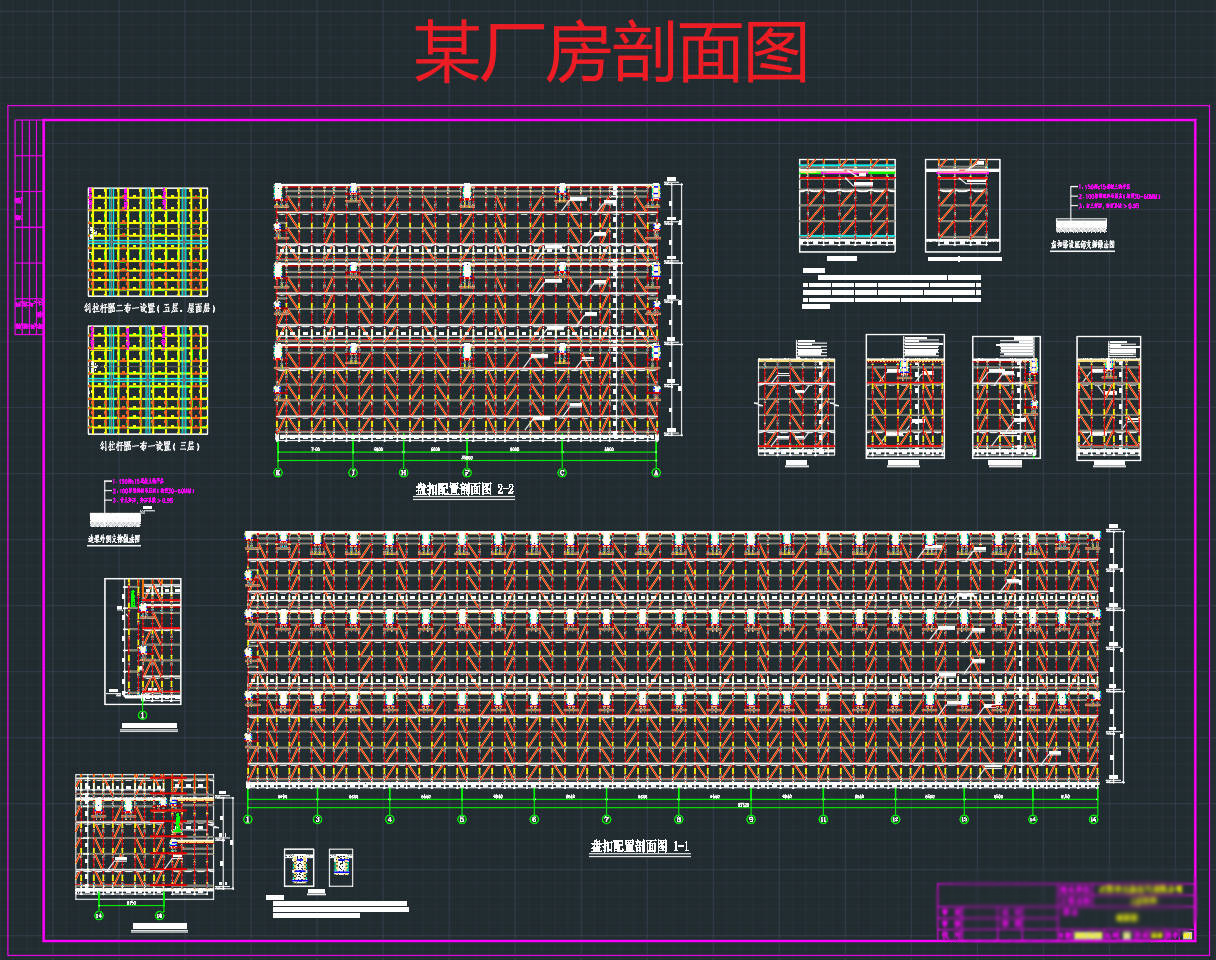Click axis bubble 6 under section 1-1
1216x960 pixels.
pos(534,819)
